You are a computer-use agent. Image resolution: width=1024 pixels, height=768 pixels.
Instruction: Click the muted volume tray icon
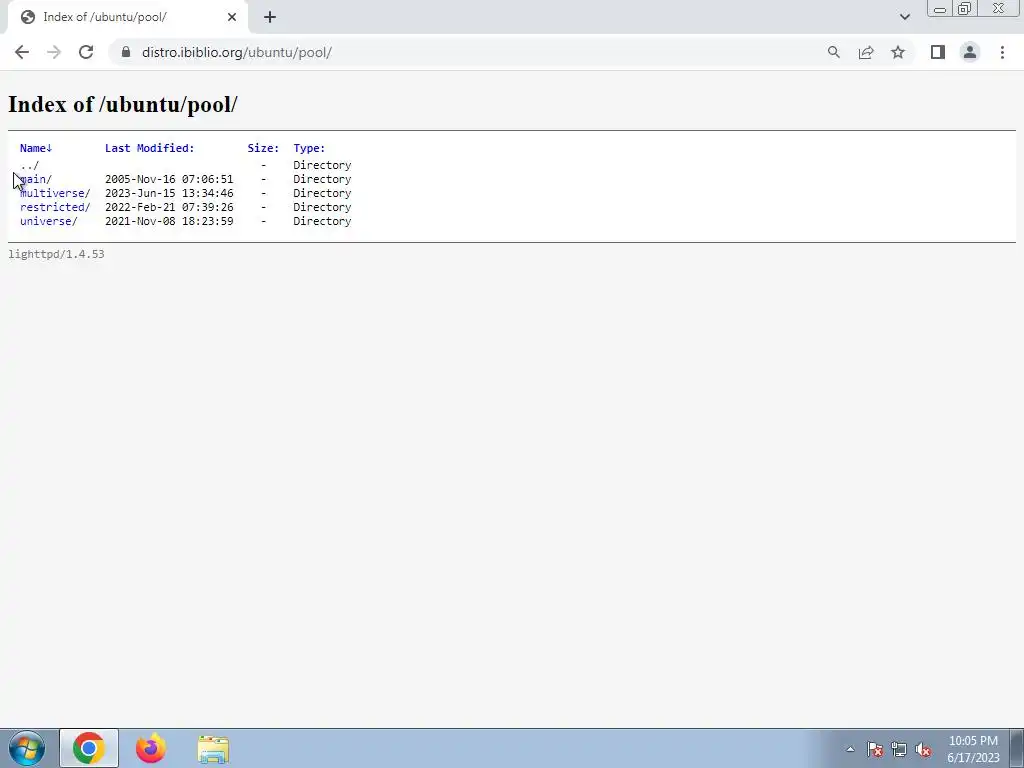pyautogui.click(x=923, y=749)
